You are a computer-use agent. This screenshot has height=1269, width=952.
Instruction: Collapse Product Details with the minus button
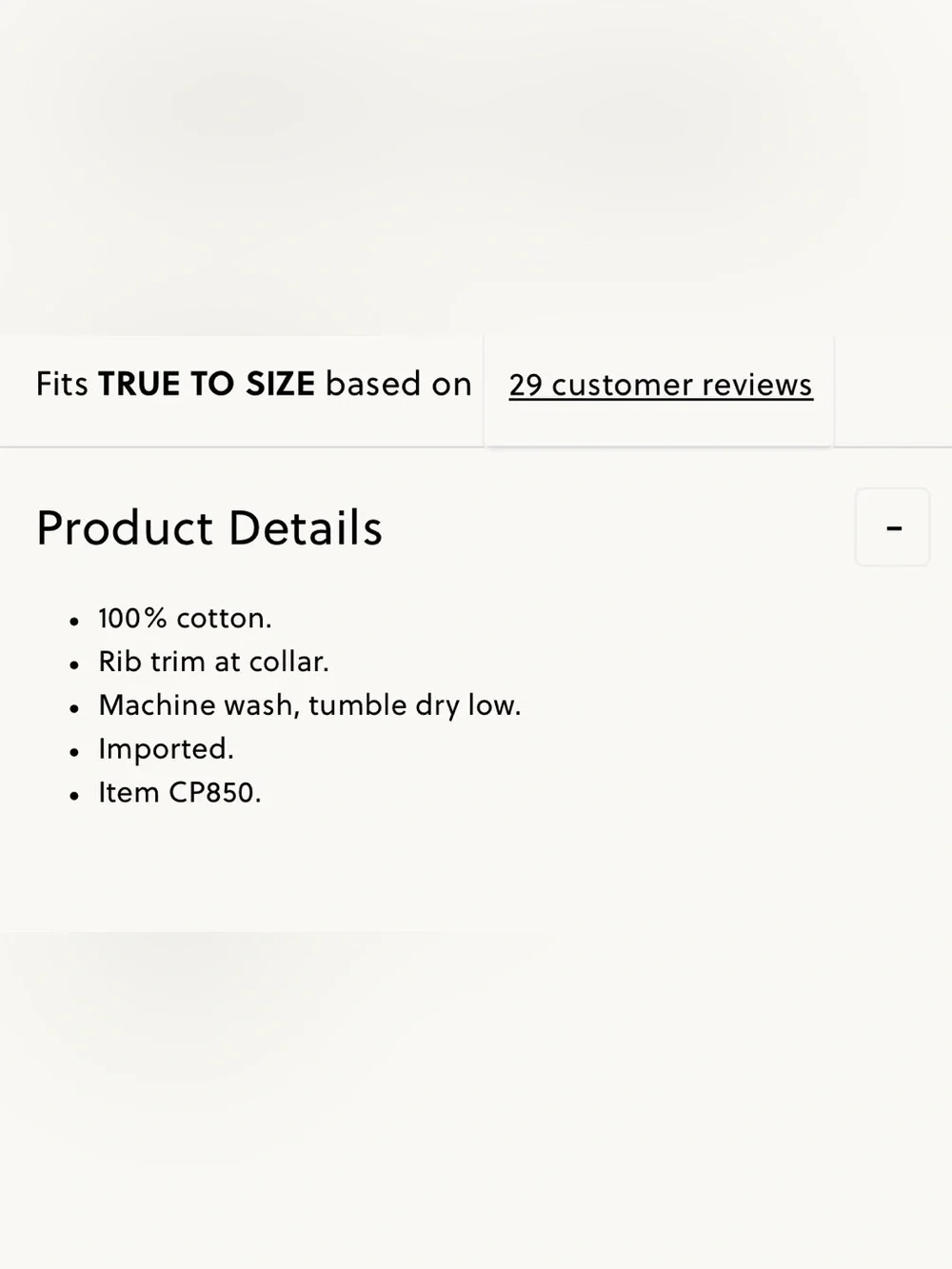[x=893, y=527]
